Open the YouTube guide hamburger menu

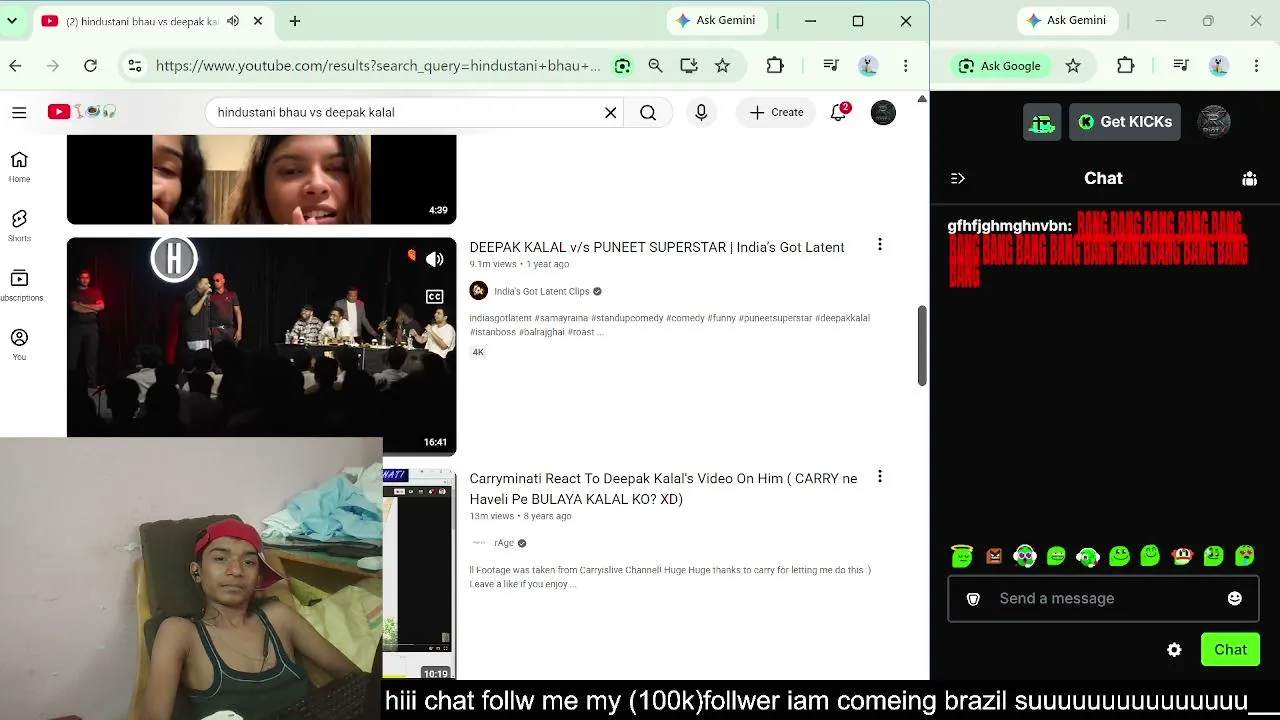tap(19, 112)
